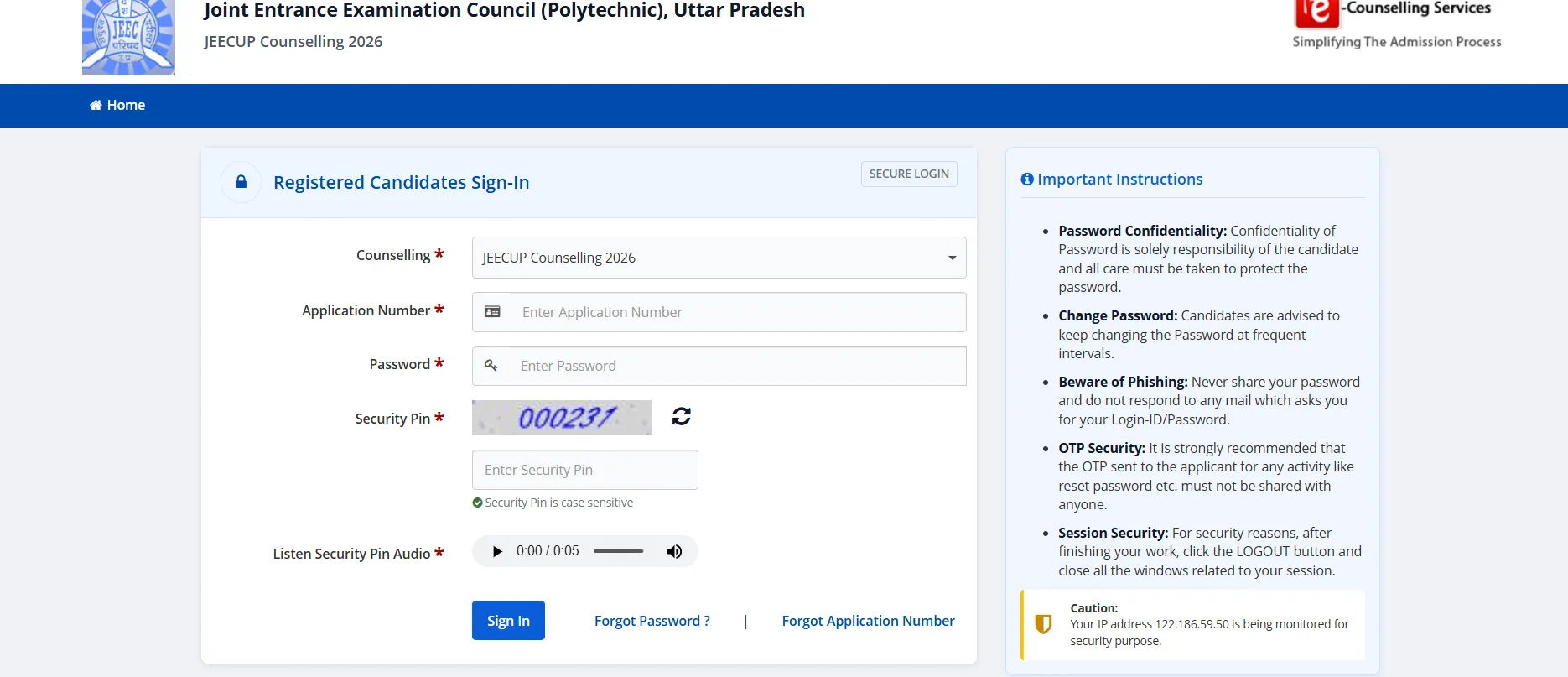The image size is (1568, 677).
Task: Click the audio time display 0:00 / 0:05
Action: click(x=548, y=551)
